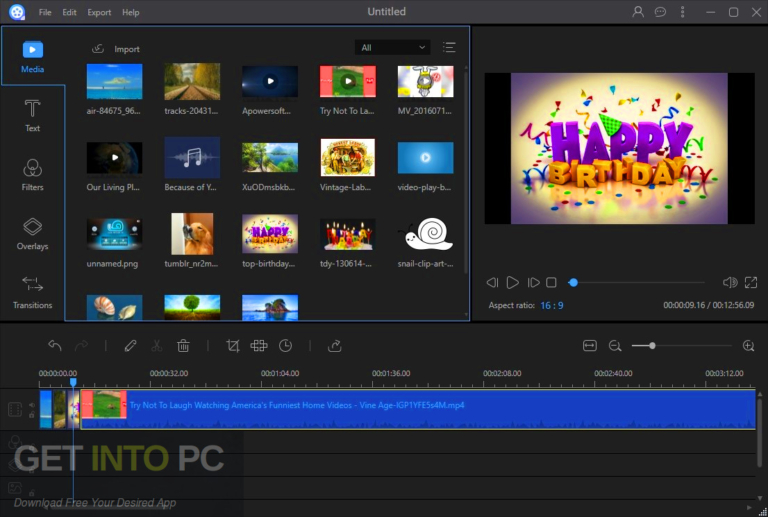Toggle the media list view icon
768x517 pixels.
(449, 47)
